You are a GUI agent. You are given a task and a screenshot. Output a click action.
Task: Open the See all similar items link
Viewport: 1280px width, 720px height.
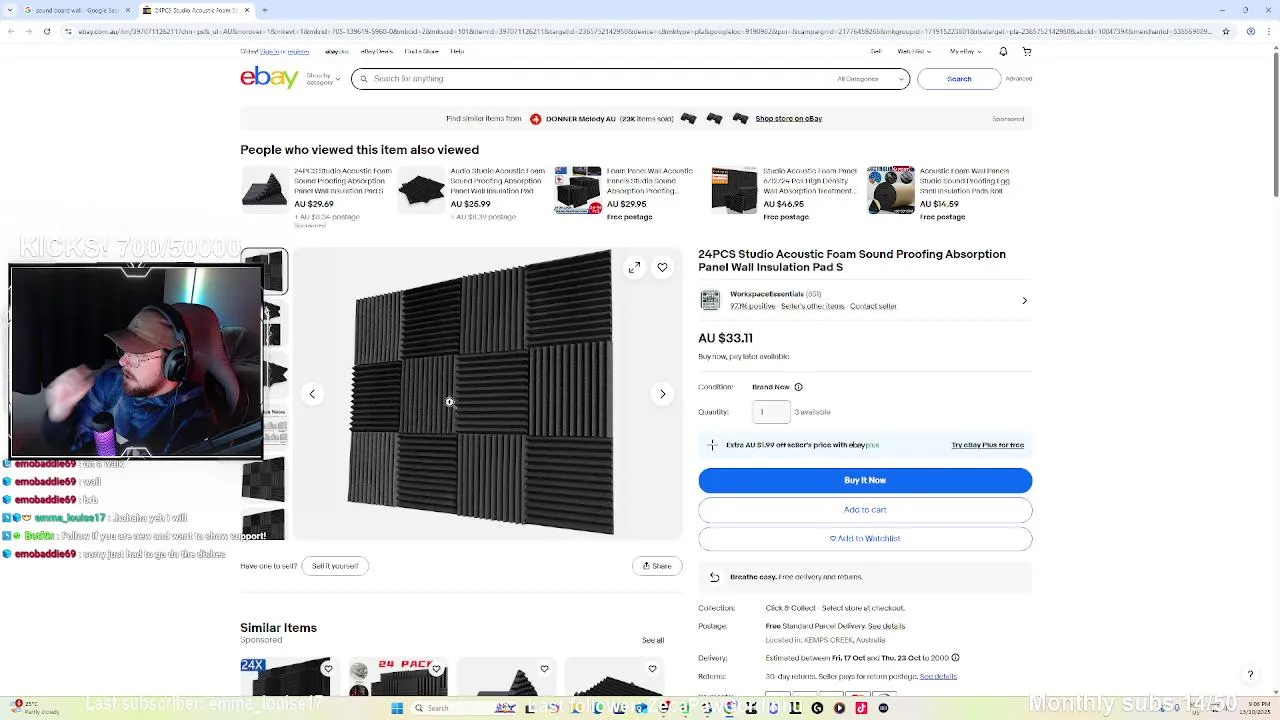click(653, 640)
